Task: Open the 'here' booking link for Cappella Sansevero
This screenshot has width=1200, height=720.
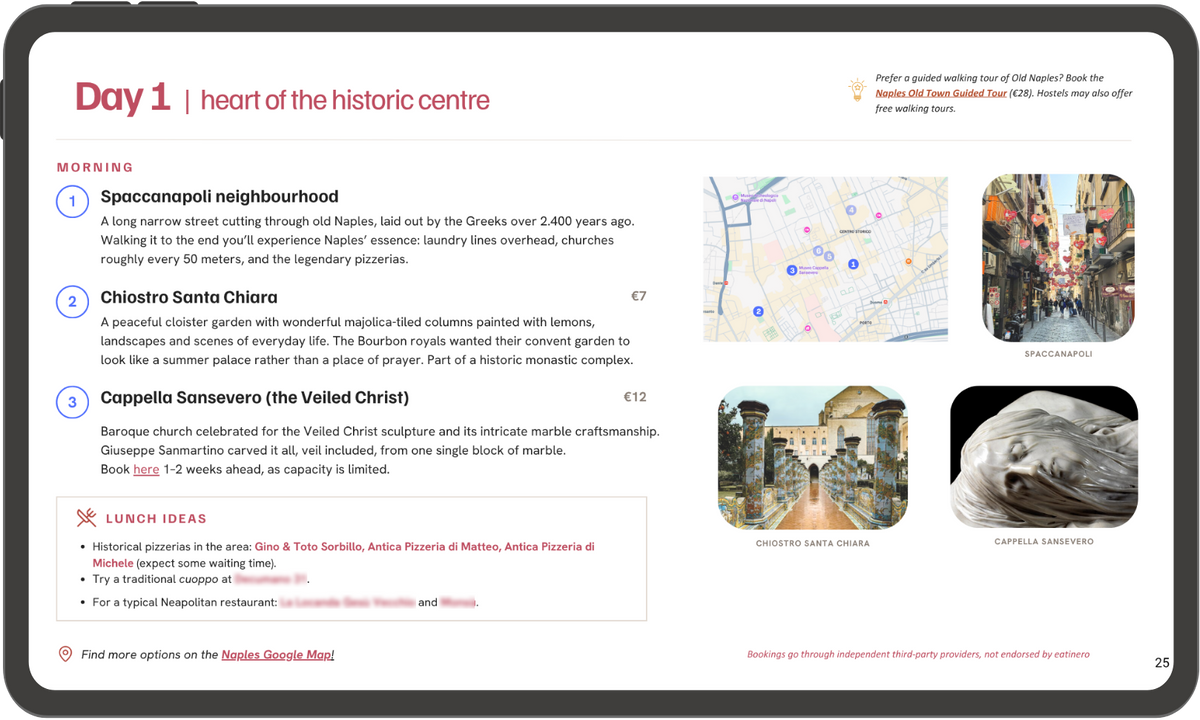Action: 146,469
